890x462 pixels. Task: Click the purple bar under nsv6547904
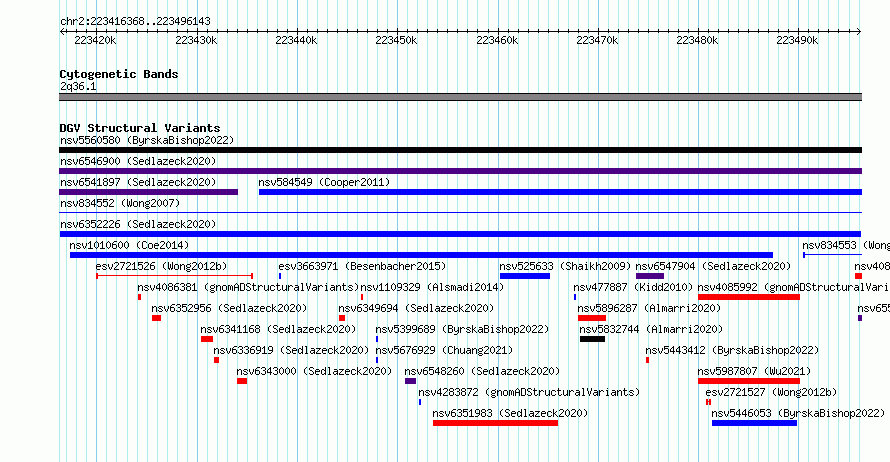(650, 276)
